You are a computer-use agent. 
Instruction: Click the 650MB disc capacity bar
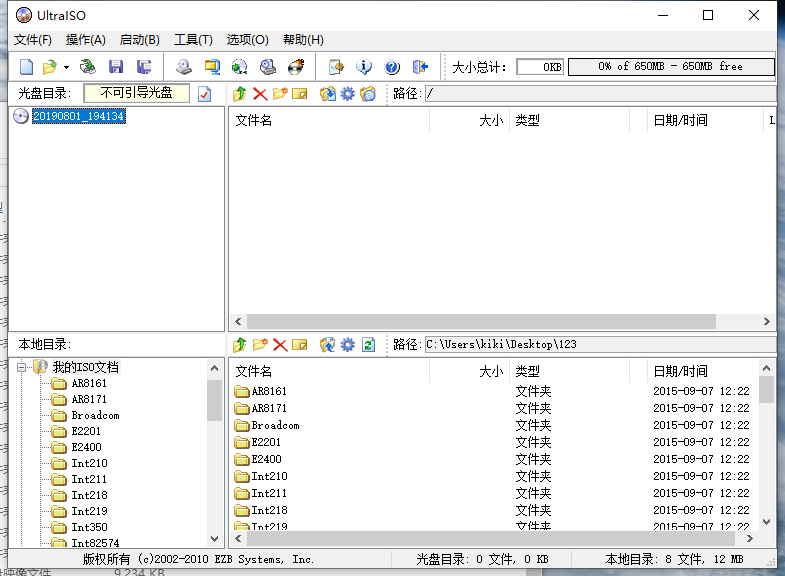[671, 67]
